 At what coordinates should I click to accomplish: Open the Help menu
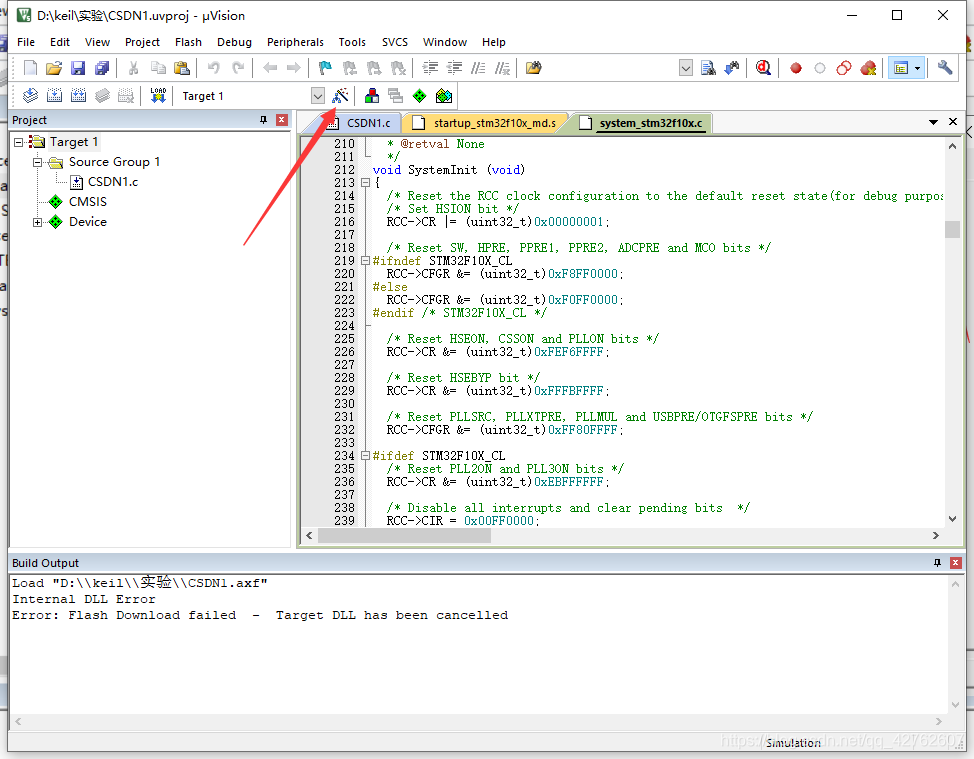[494, 42]
